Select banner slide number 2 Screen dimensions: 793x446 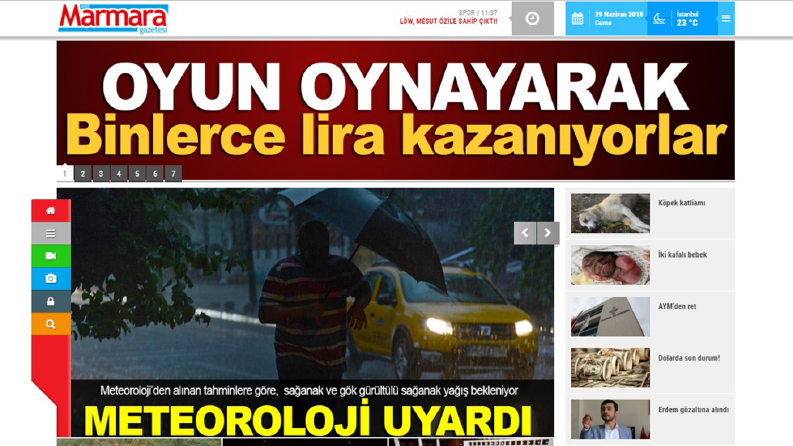(x=83, y=173)
